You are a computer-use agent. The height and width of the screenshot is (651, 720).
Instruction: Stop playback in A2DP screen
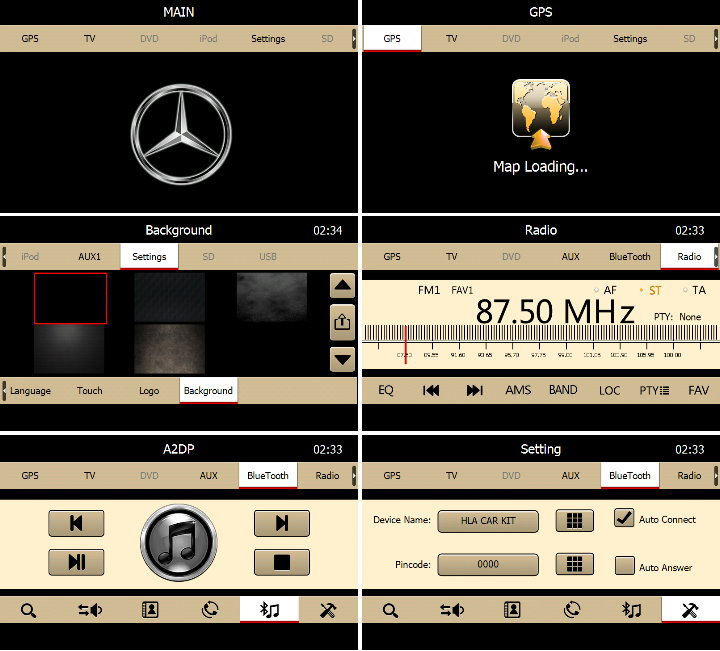[x=281, y=562]
